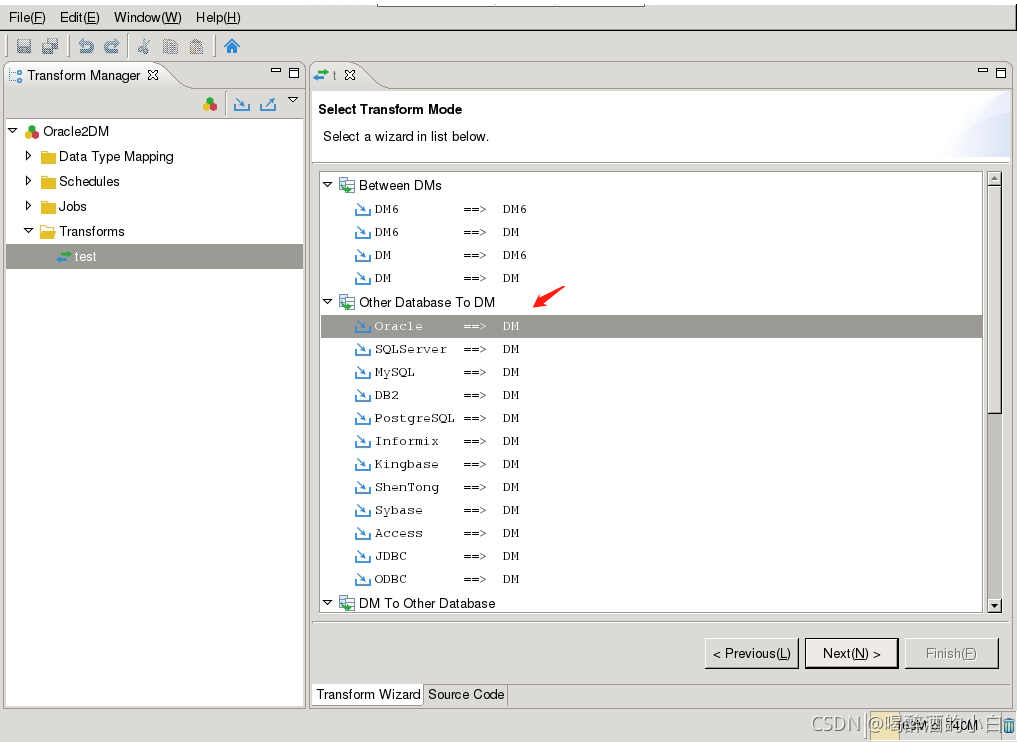
Task: Click the new project colored-balls icon
Action: click(209, 104)
